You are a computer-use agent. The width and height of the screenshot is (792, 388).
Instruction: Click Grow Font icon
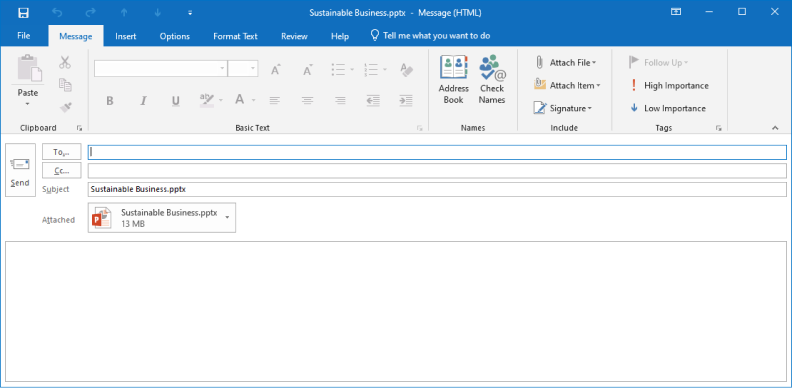coord(276,70)
